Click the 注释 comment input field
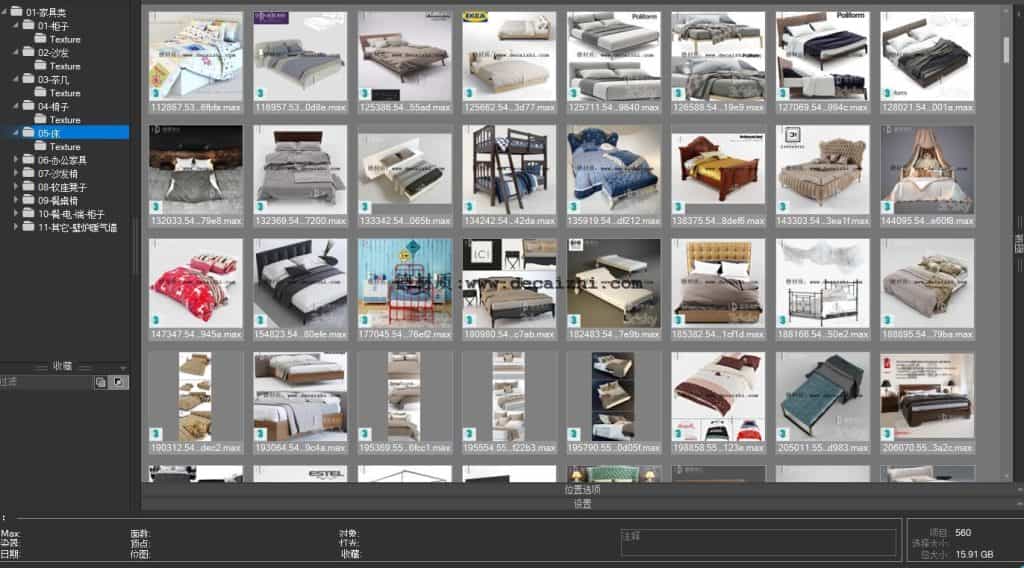This screenshot has height=568, width=1024. 757,543
